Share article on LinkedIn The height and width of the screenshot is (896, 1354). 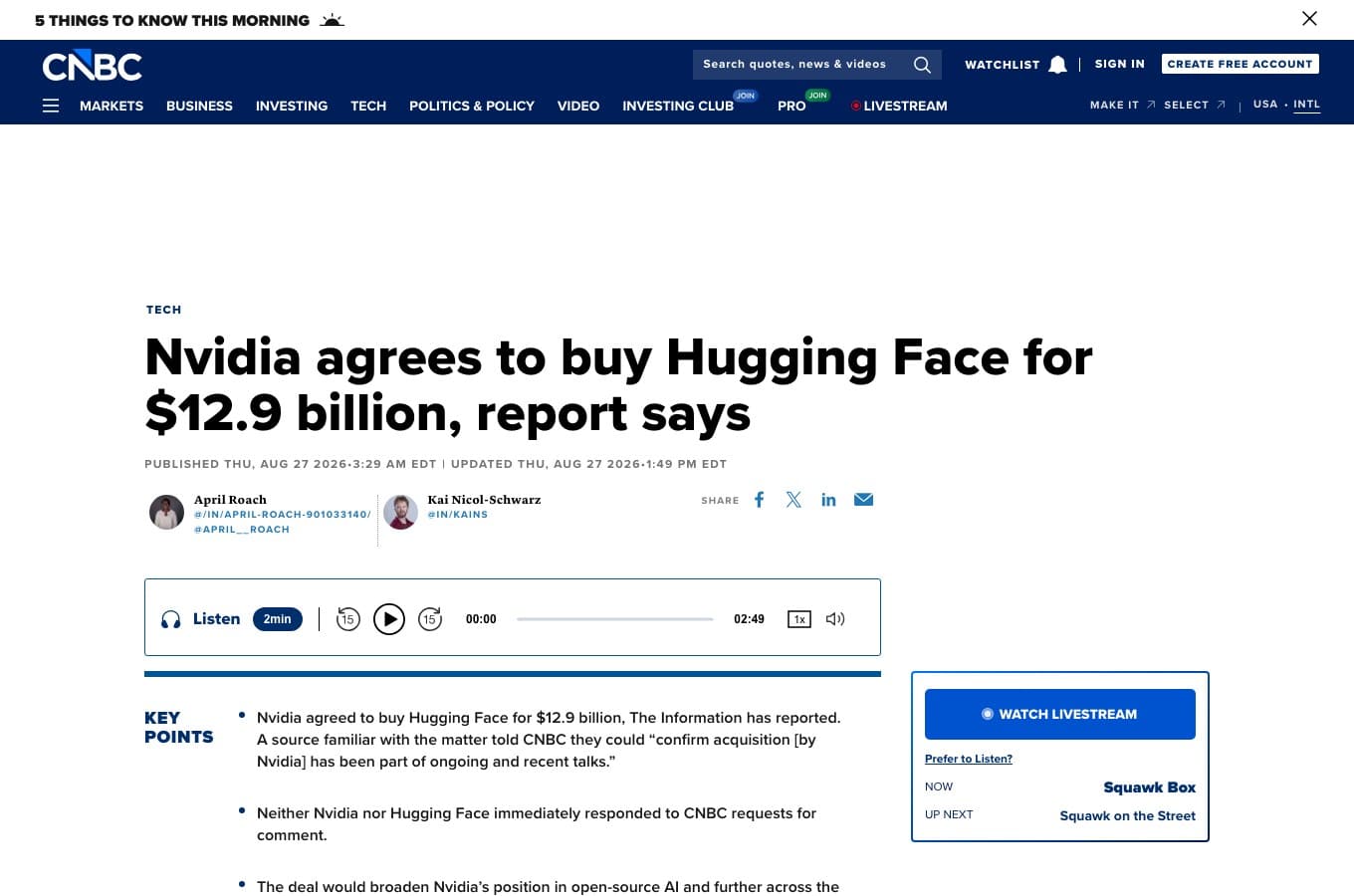click(828, 500)
